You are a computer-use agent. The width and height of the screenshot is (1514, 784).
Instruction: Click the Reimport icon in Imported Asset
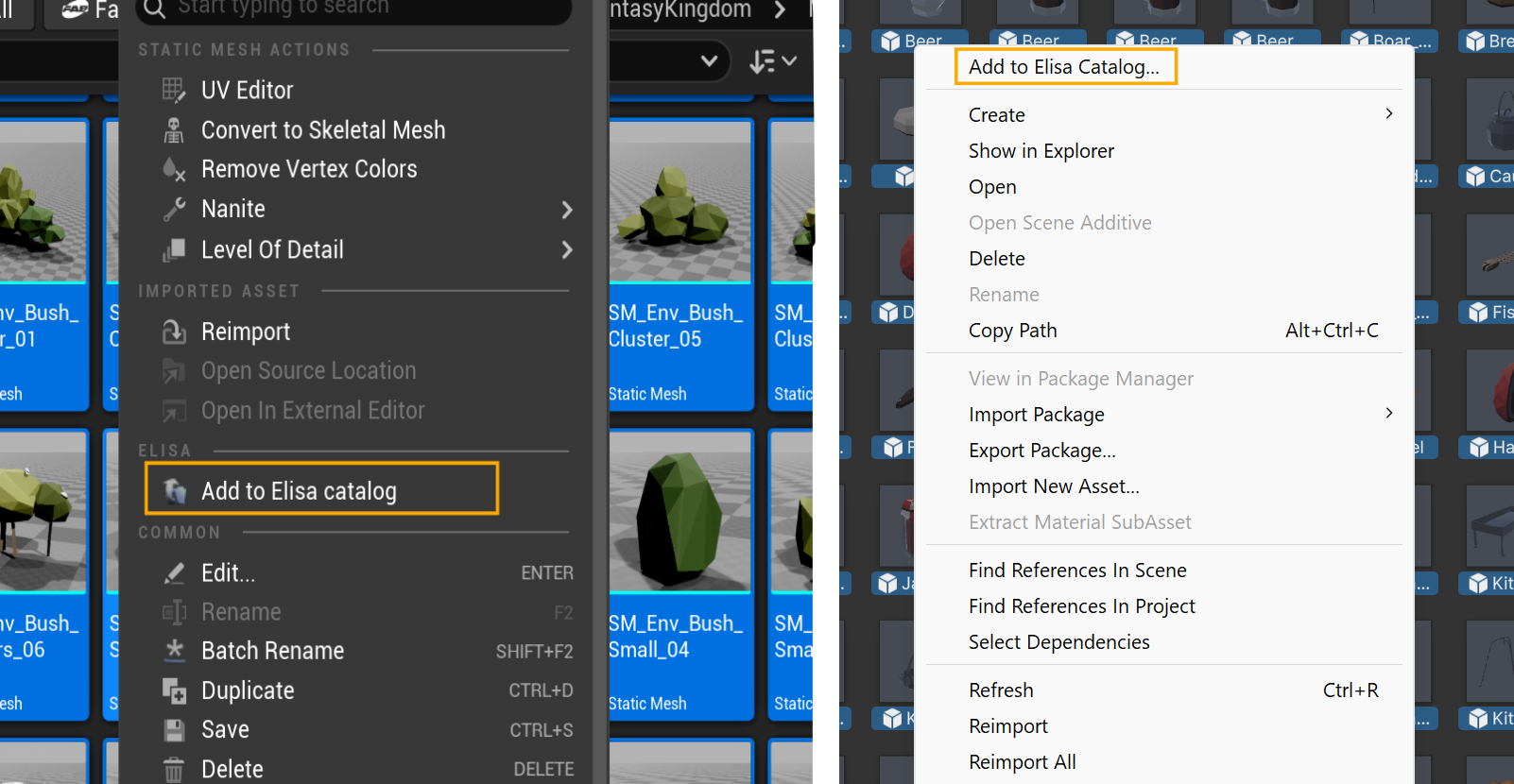(174, 332)
